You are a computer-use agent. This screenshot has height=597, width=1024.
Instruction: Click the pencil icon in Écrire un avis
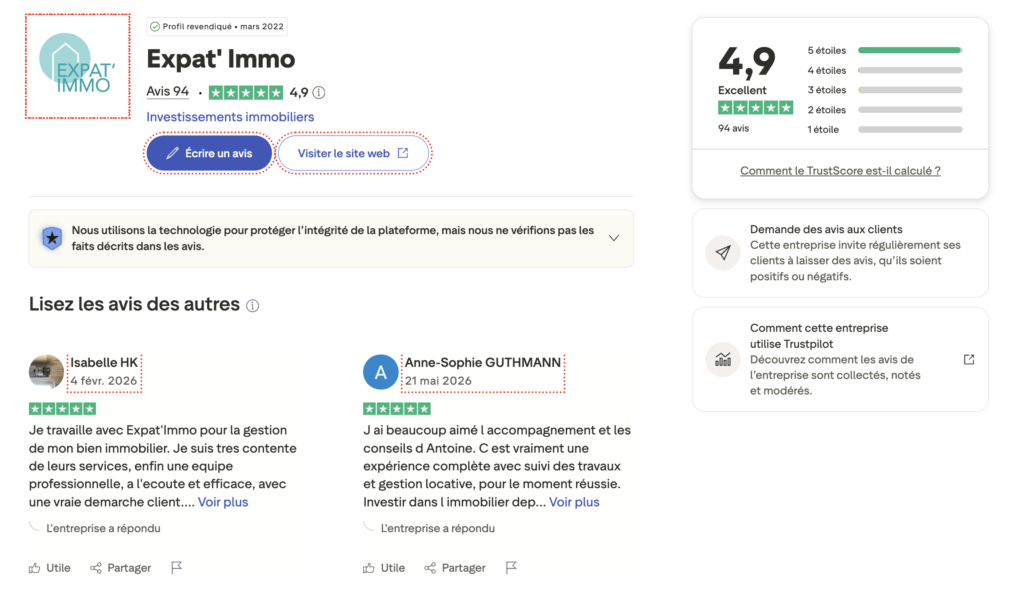click(172, 153)
